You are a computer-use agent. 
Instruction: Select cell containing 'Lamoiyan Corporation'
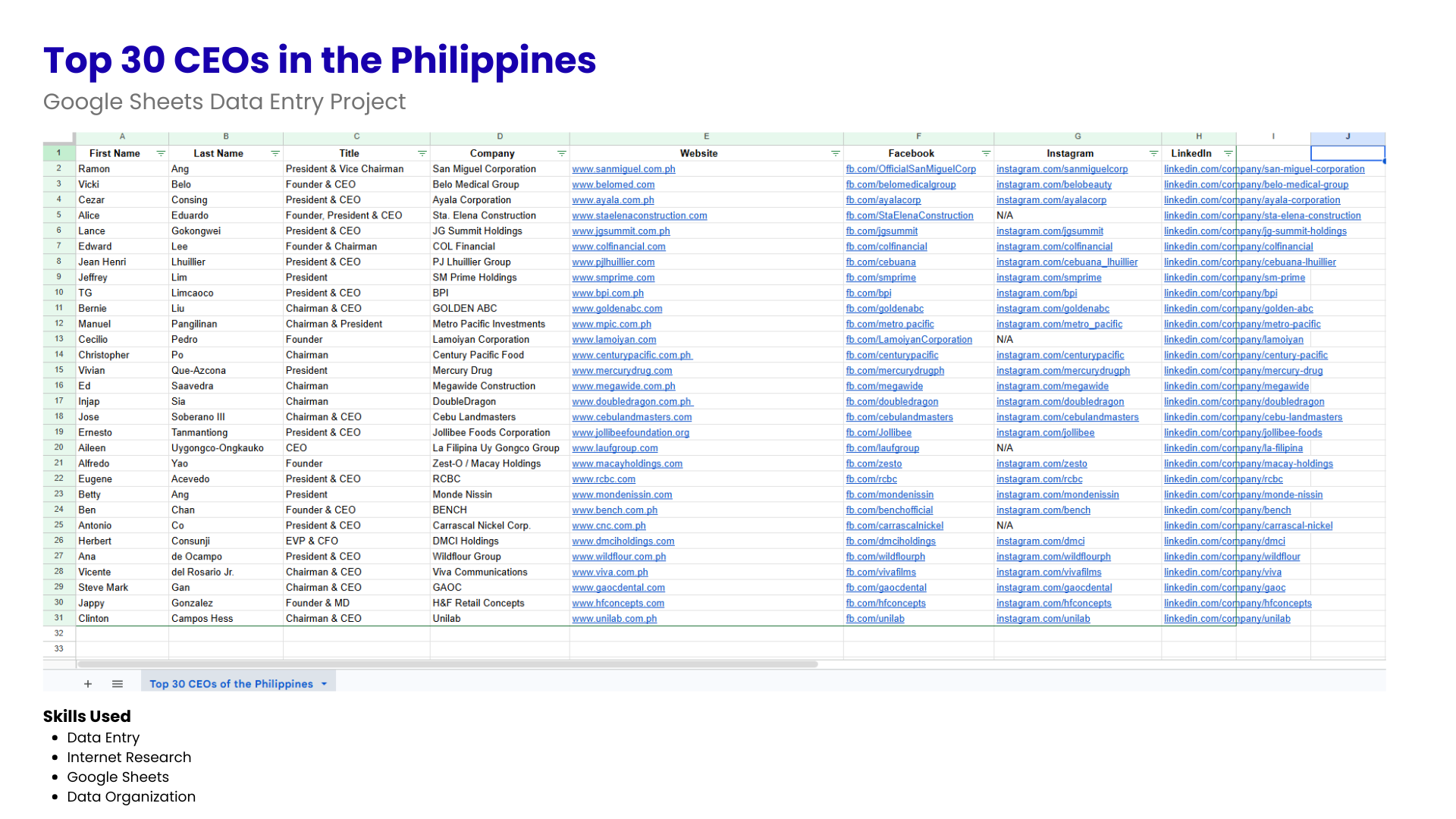pyautogui.click(x=500, y=340)
